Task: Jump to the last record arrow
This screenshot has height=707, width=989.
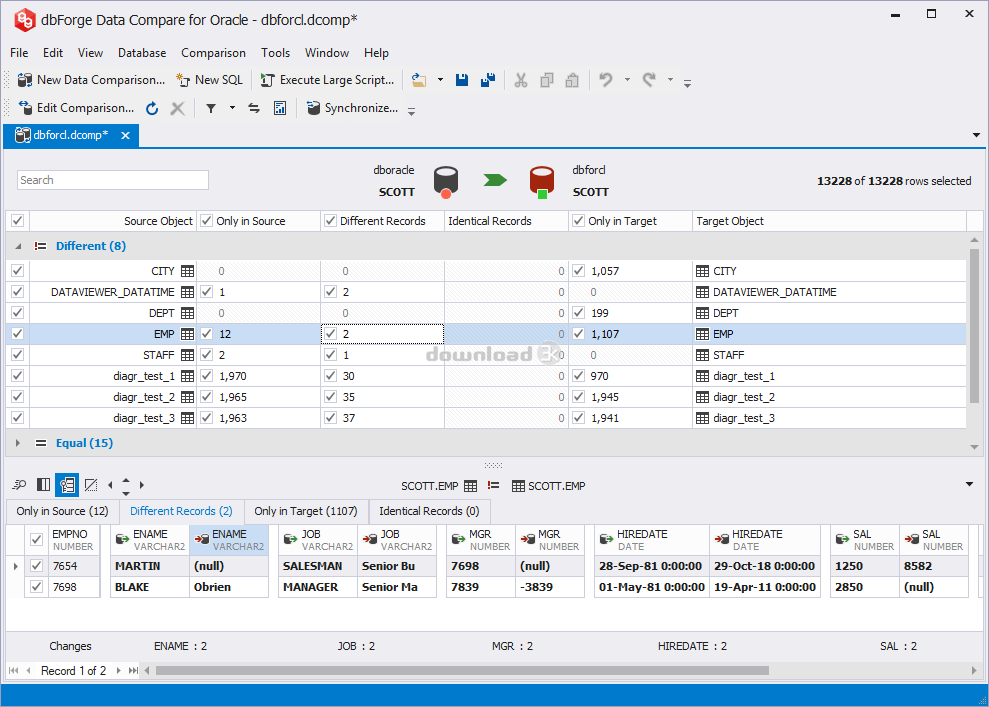Action: tap(133, 670)
